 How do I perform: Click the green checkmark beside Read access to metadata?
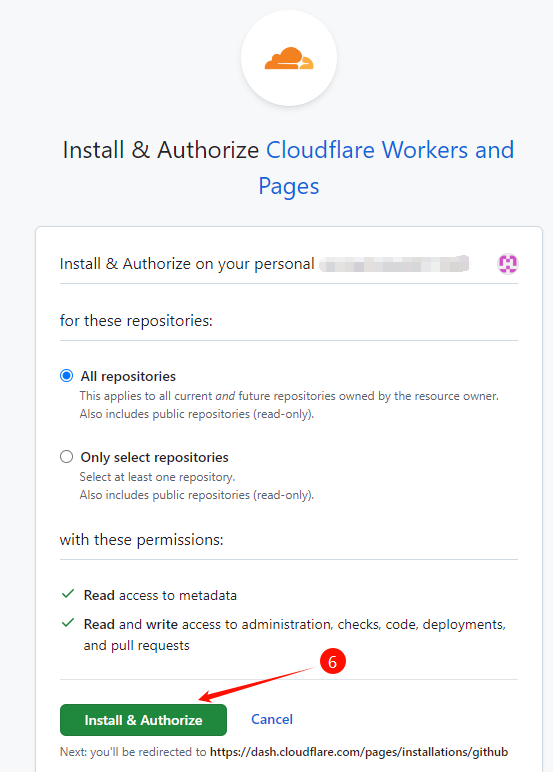68,594
